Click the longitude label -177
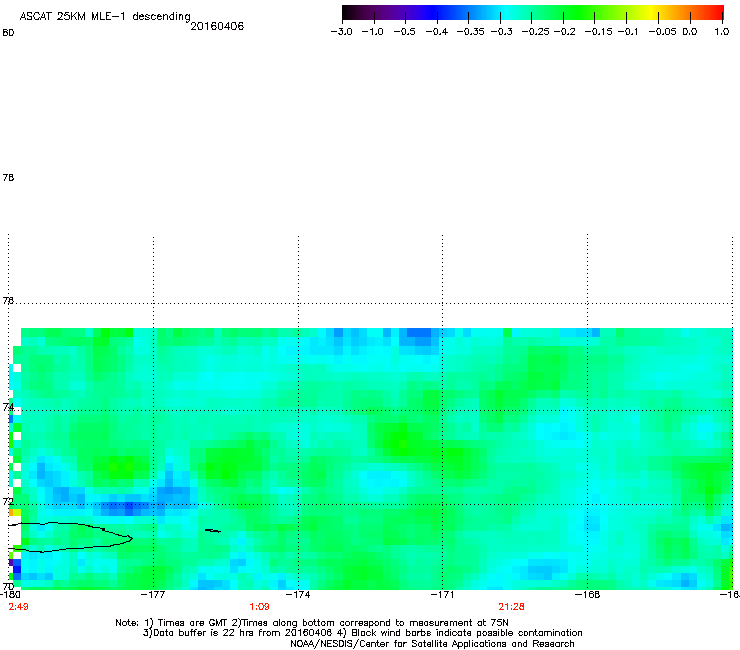 [x=153, y=595]
